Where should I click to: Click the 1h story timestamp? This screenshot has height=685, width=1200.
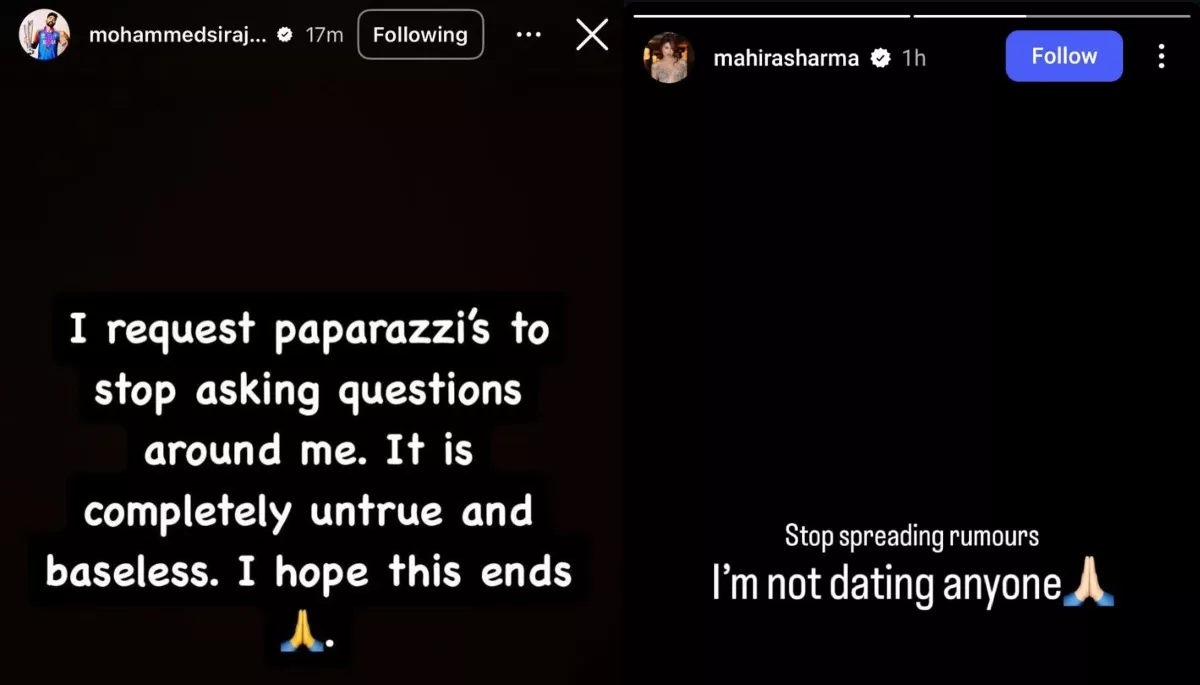coord(914,58)
